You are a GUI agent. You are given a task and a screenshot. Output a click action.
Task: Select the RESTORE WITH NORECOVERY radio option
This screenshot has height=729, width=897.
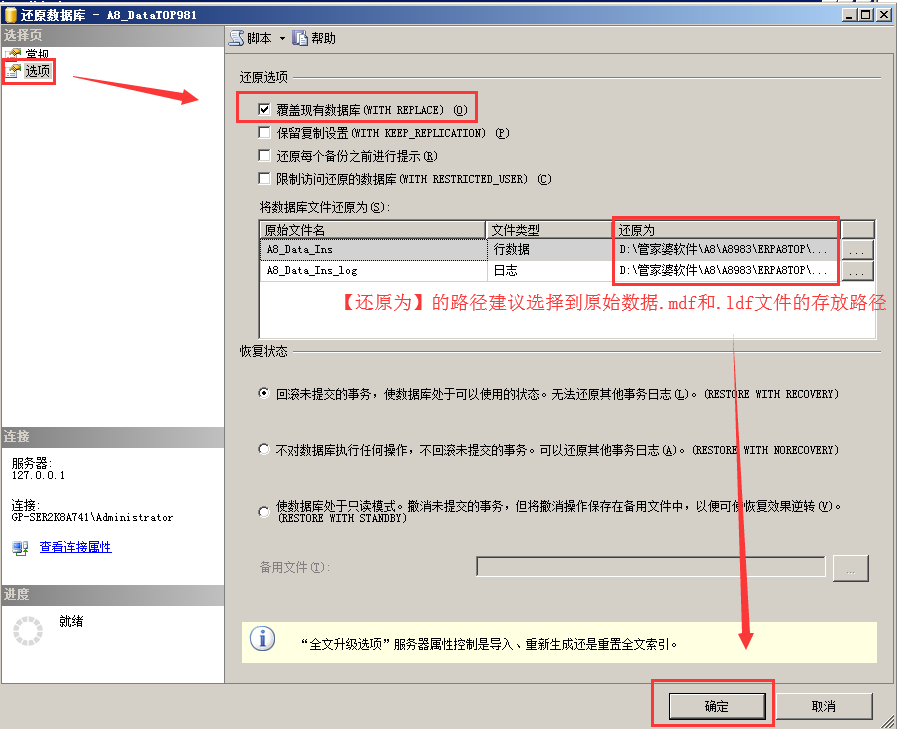tap(263, 449)
